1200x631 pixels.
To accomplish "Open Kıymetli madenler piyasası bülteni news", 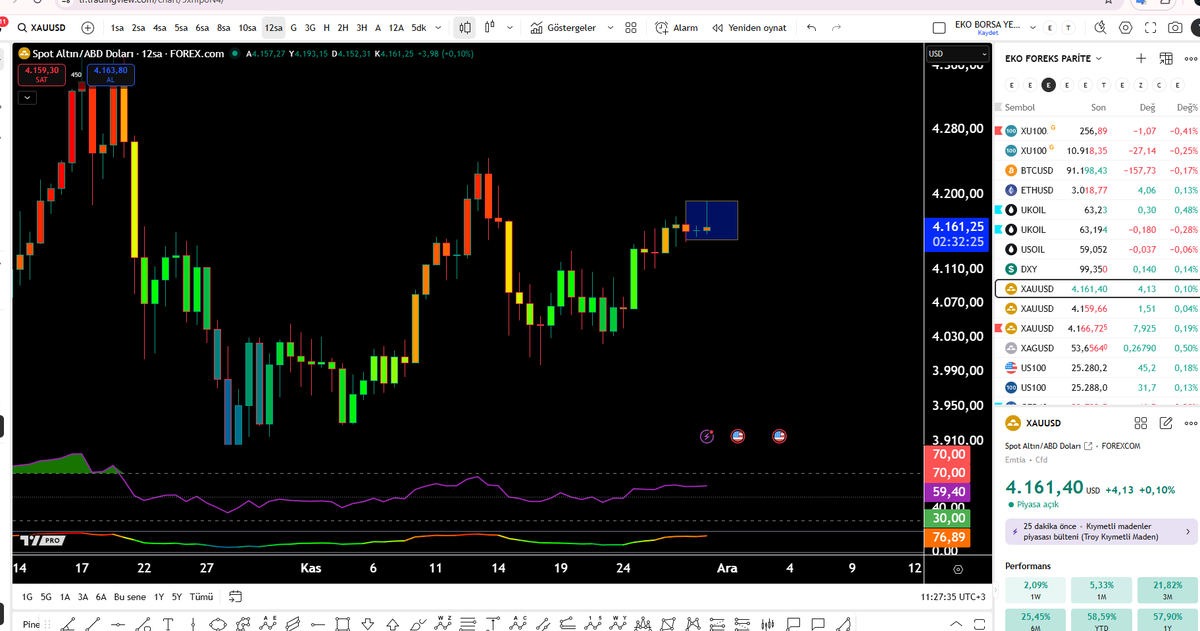I will tap(1100, 531).
